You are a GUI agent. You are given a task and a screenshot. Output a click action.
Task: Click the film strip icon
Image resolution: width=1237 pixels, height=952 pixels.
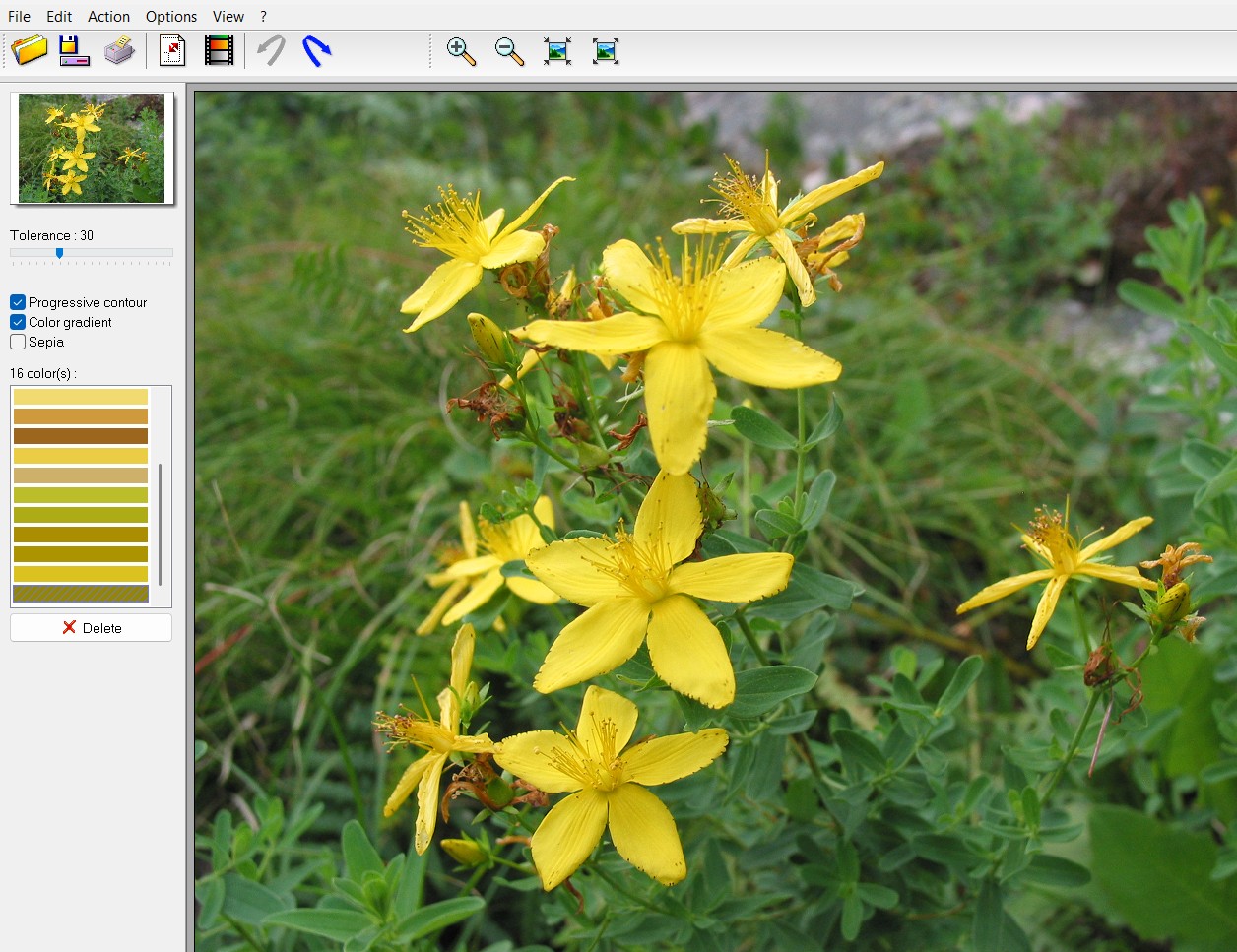(219, 50)
